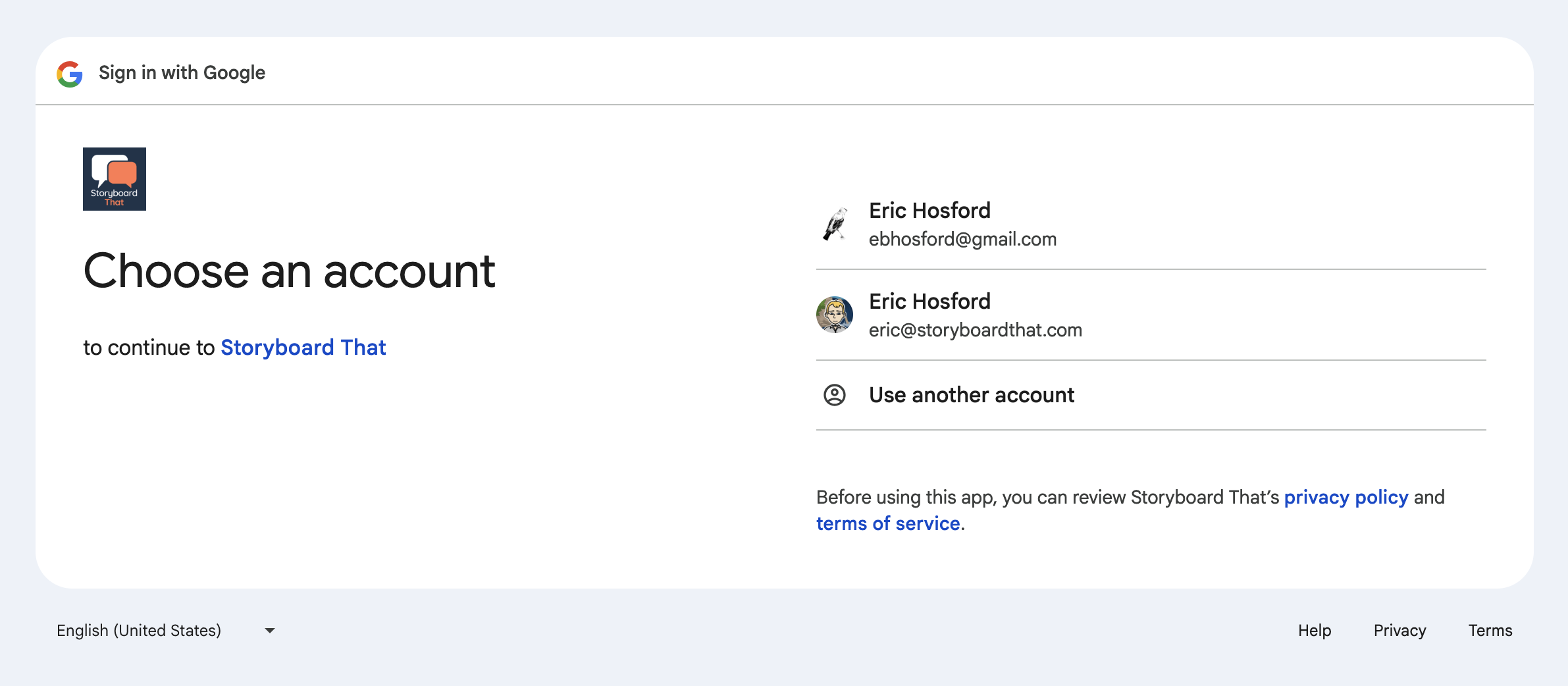
Task: Click Use another account
Action: [1151, 395]
